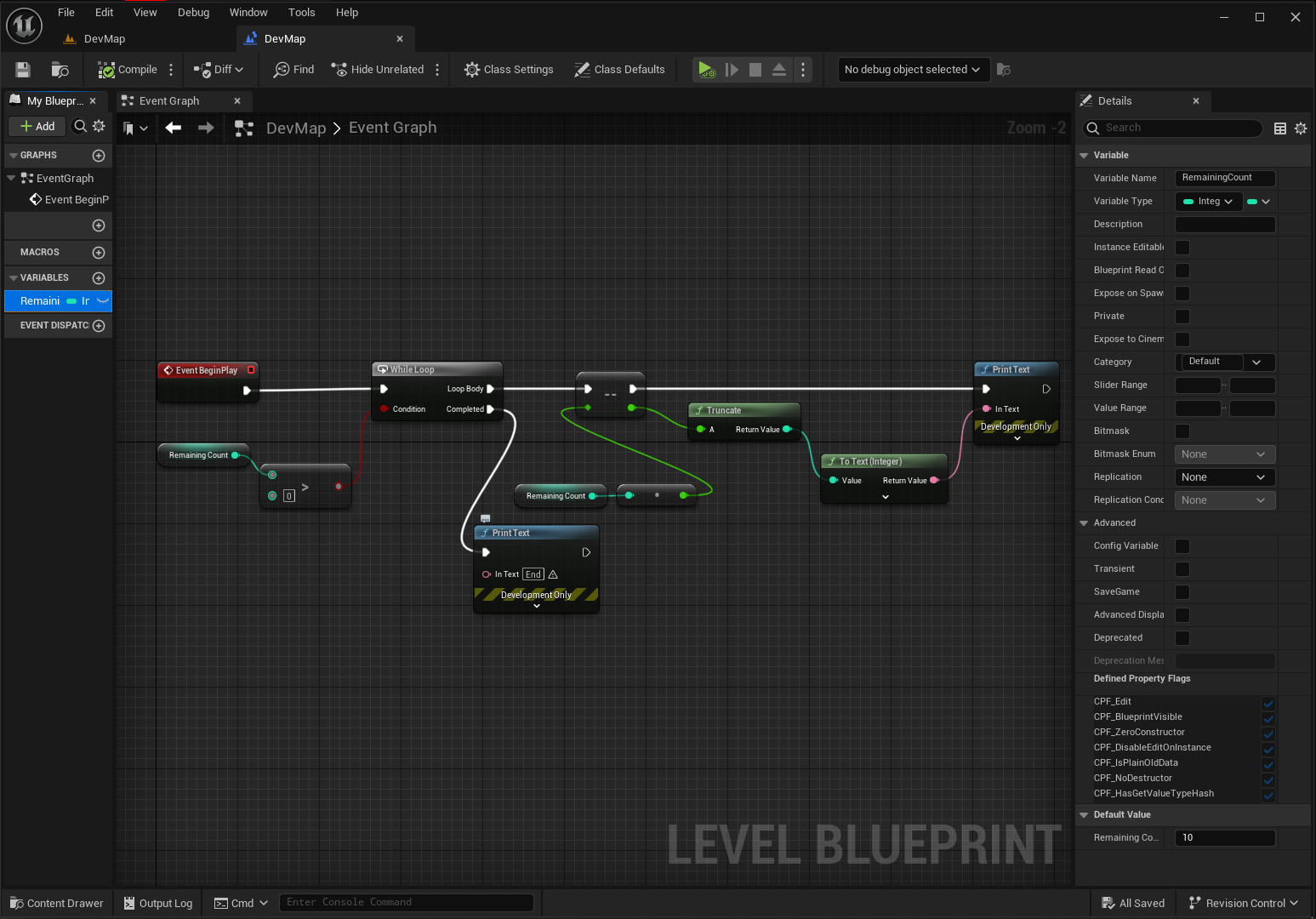Image resolution: width=1316 pixels, height=919 pixels.
Task: Open the File menu
Action: [x=66, y=13]
